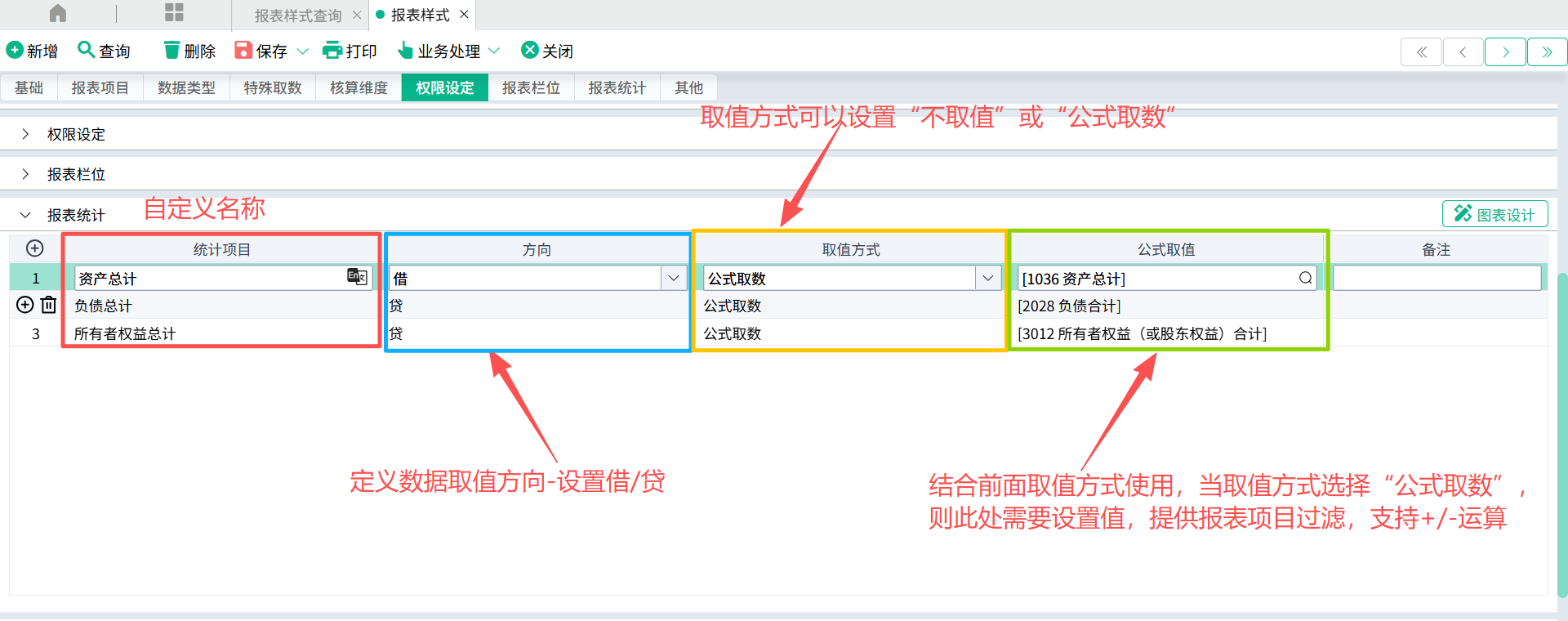Image resolution: width=1568 pixels, height=621 pixels.
Task: Click the 删除 trash toolbar icon
Action: pyautogui.click(x=171, y=51)
